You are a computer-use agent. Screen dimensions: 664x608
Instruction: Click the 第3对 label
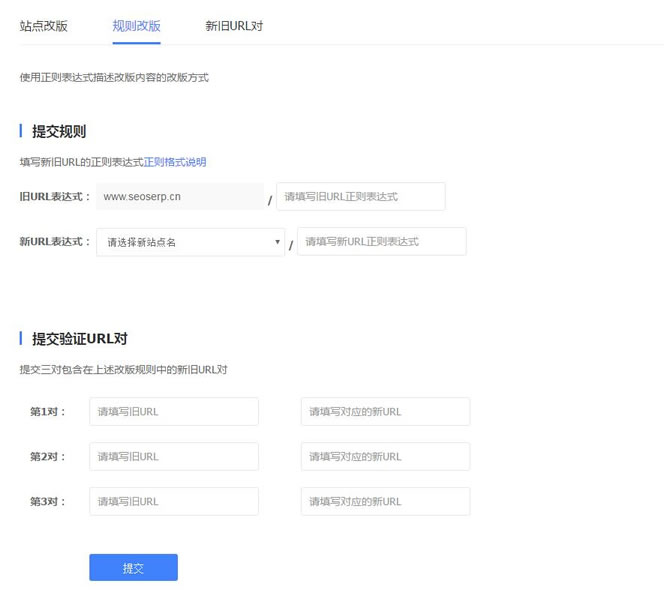(x=47, y=501)
